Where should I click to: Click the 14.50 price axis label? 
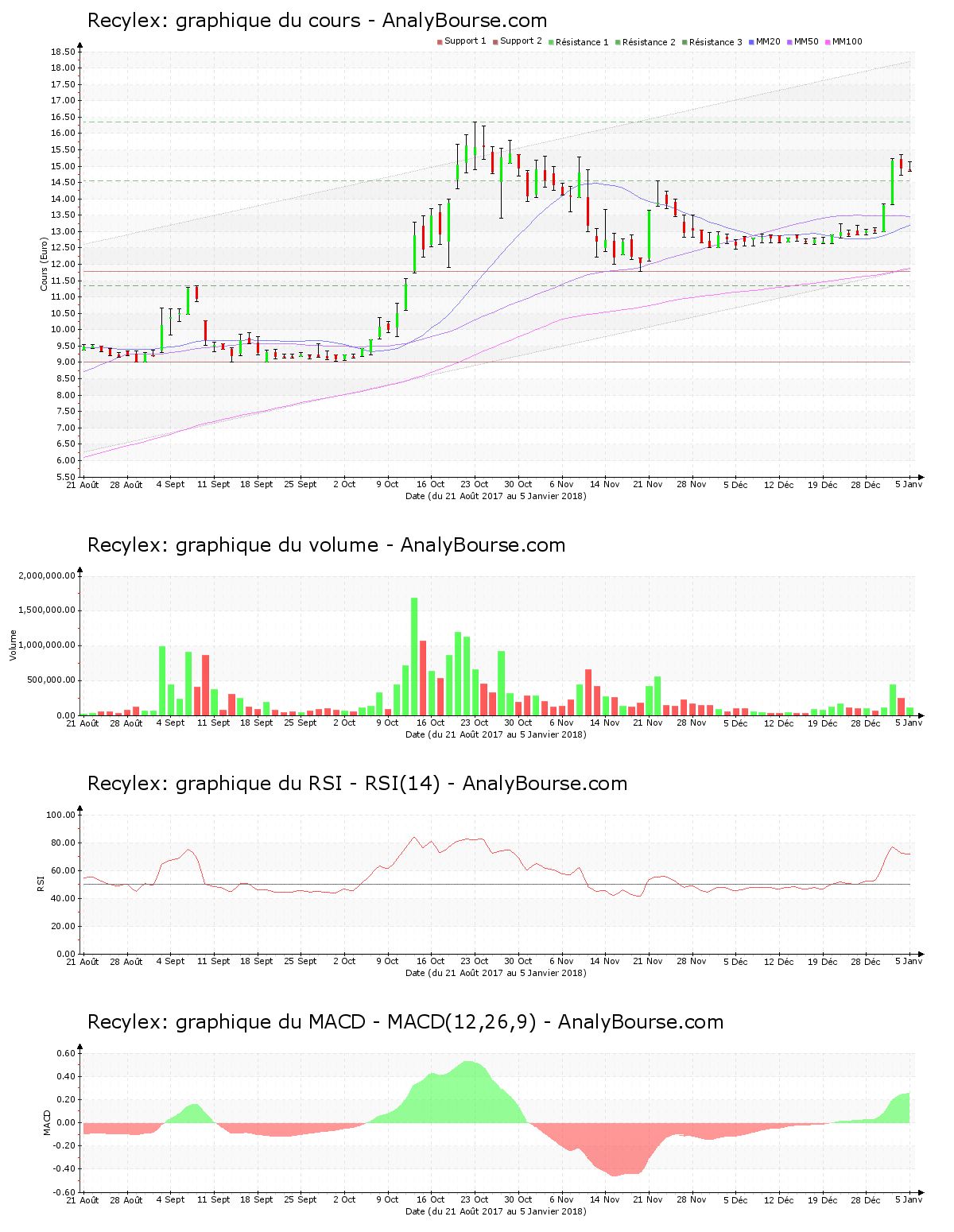tap(63, 182)
